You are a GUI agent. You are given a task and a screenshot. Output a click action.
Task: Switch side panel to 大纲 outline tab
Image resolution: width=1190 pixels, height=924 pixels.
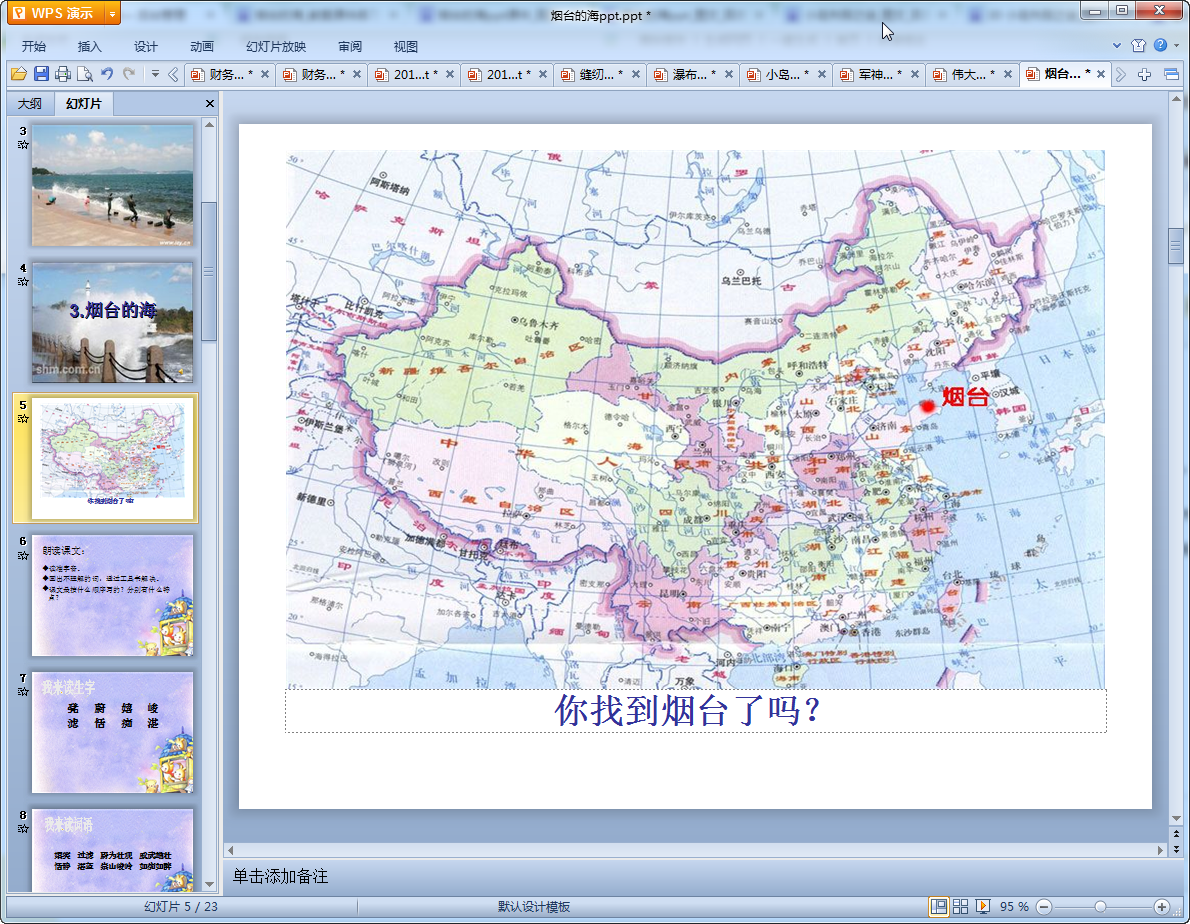30,103
